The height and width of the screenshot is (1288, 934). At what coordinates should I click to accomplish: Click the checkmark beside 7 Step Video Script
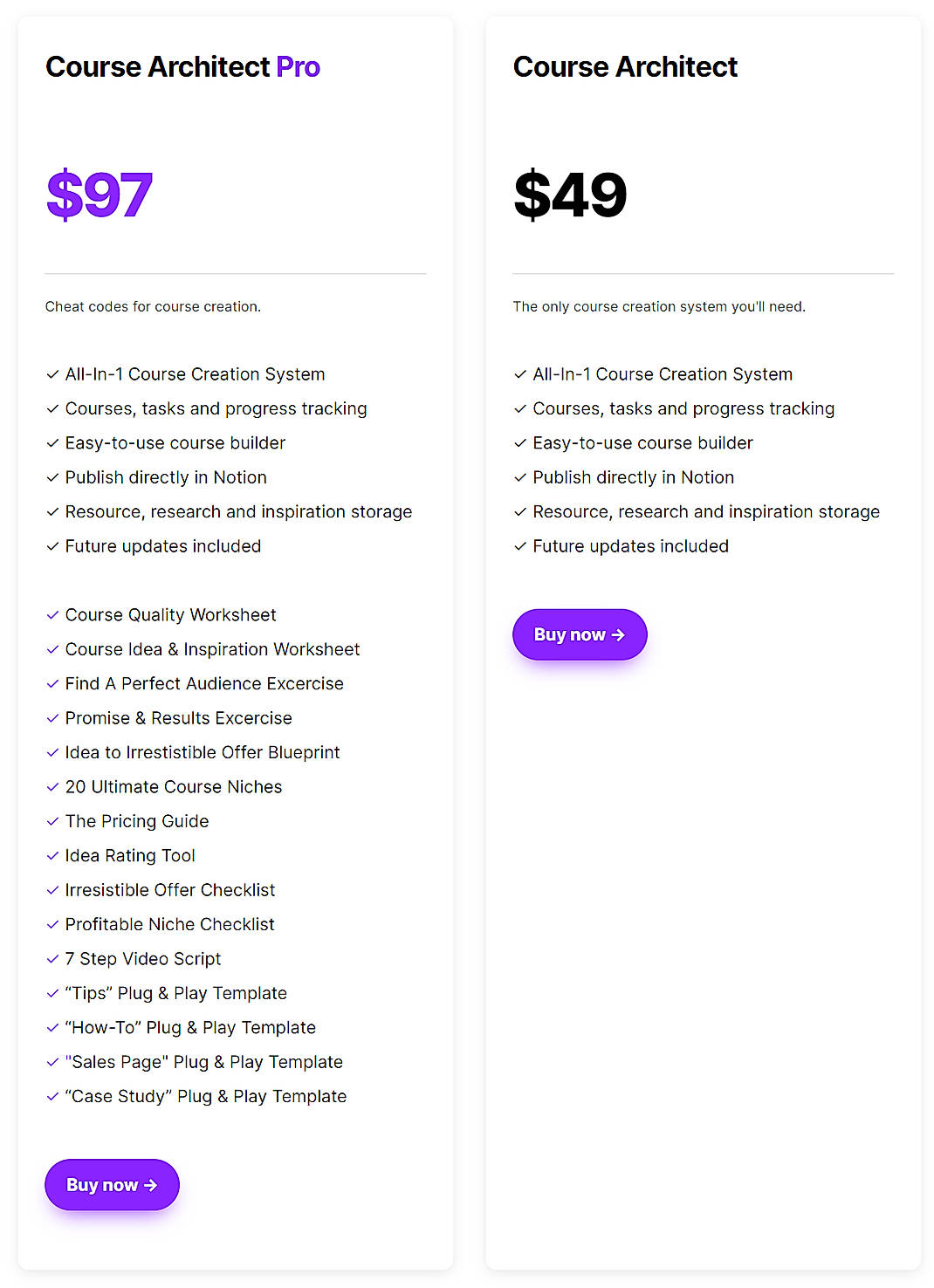[52, 959]
